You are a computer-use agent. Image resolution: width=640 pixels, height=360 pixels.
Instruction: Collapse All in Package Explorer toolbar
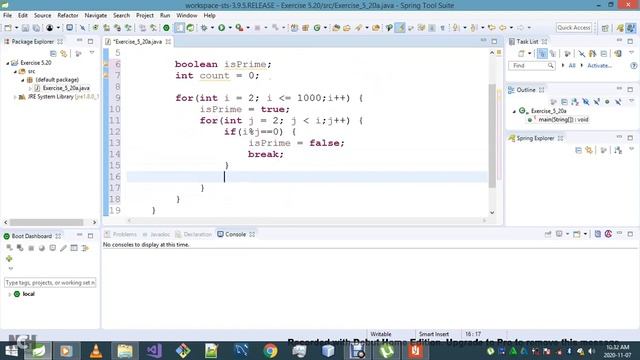point(53,53)
